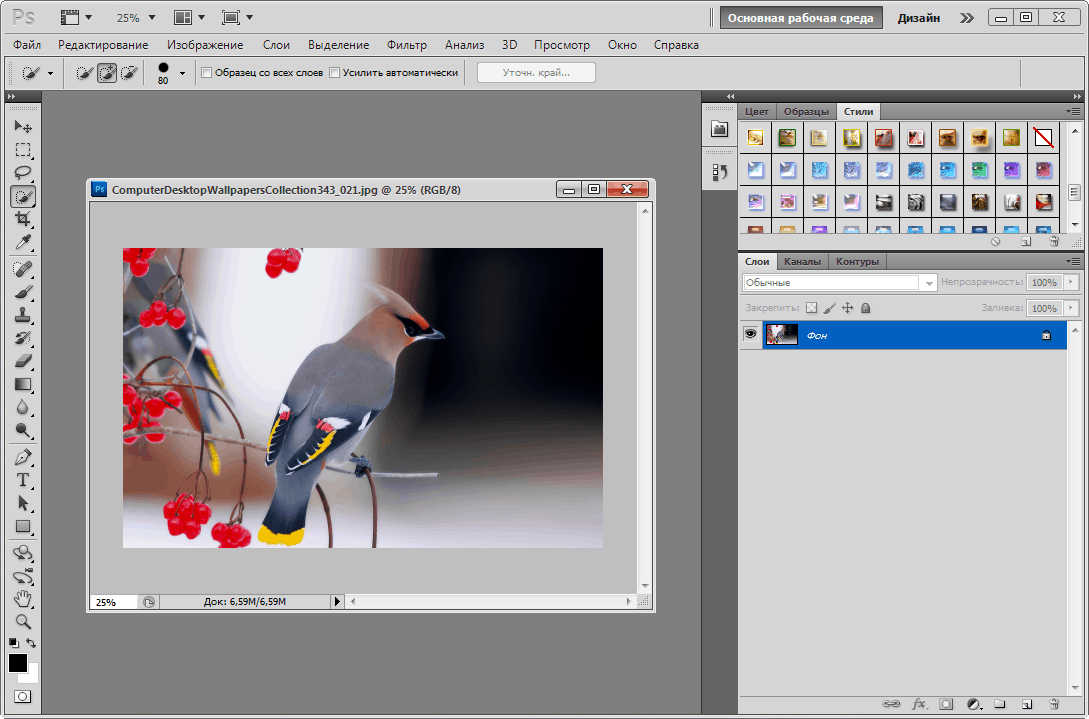Viewport: 1089px width, 719px height.
Task: Reset default foreground and background colors
Action: coord(13,643)
